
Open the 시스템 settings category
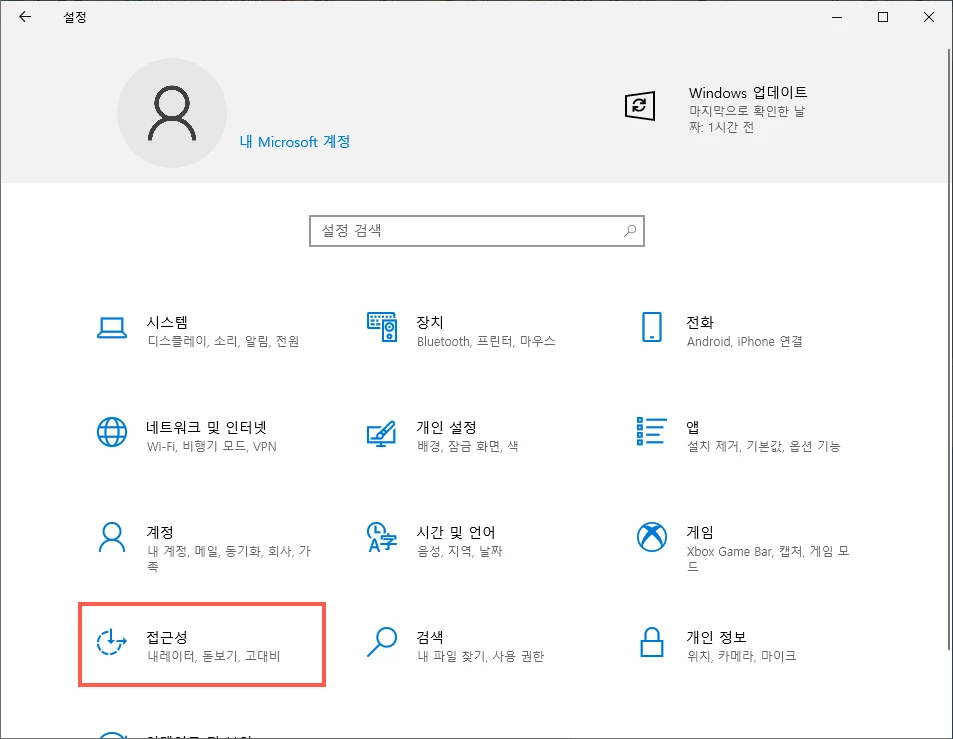(170, 332)
